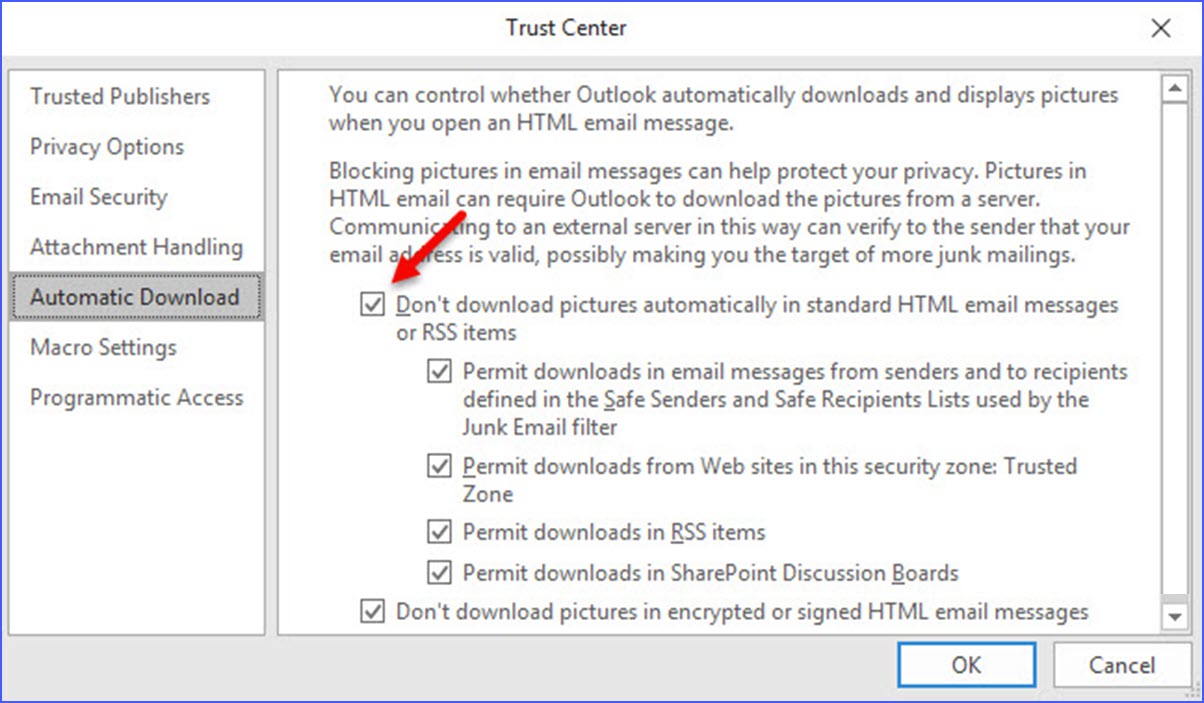The height and width of the screenshot is (703, 1204).
Task: Uncheck don't download pictures automatically option
Action: tap(371, 304)
